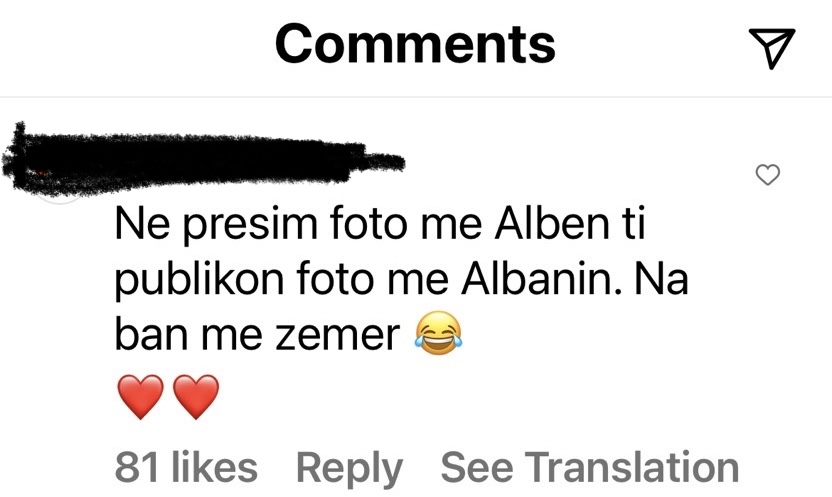Like the comment with the heart outline
This screenshot has height=497, width=832.
(767, 175)
